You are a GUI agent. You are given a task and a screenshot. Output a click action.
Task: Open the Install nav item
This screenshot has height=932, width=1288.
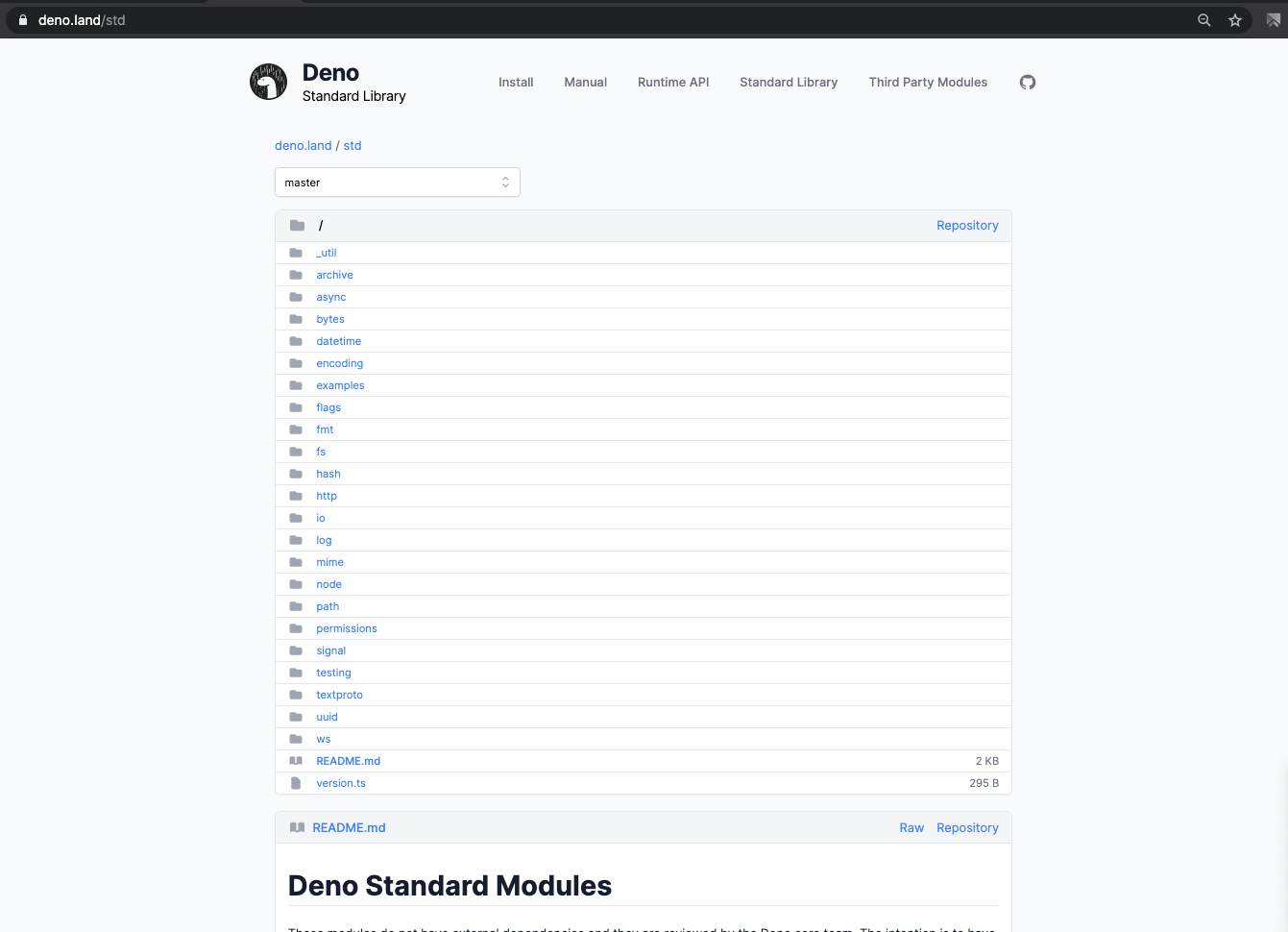516,83
